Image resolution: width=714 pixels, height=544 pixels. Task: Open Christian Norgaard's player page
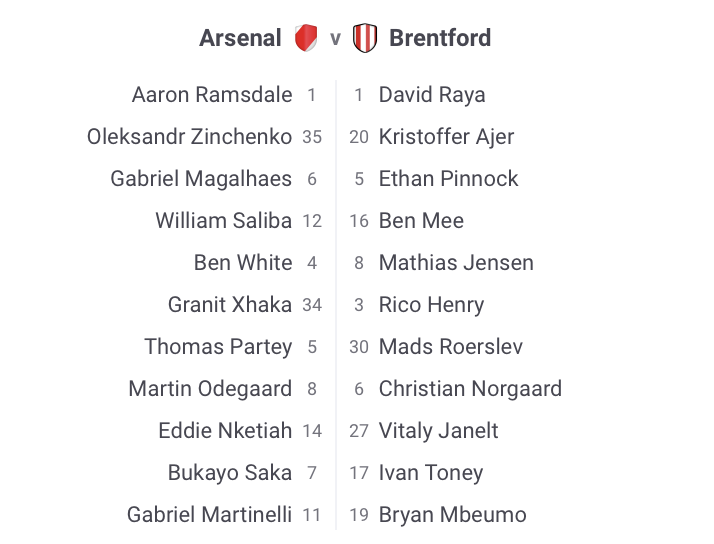point(470,389)
